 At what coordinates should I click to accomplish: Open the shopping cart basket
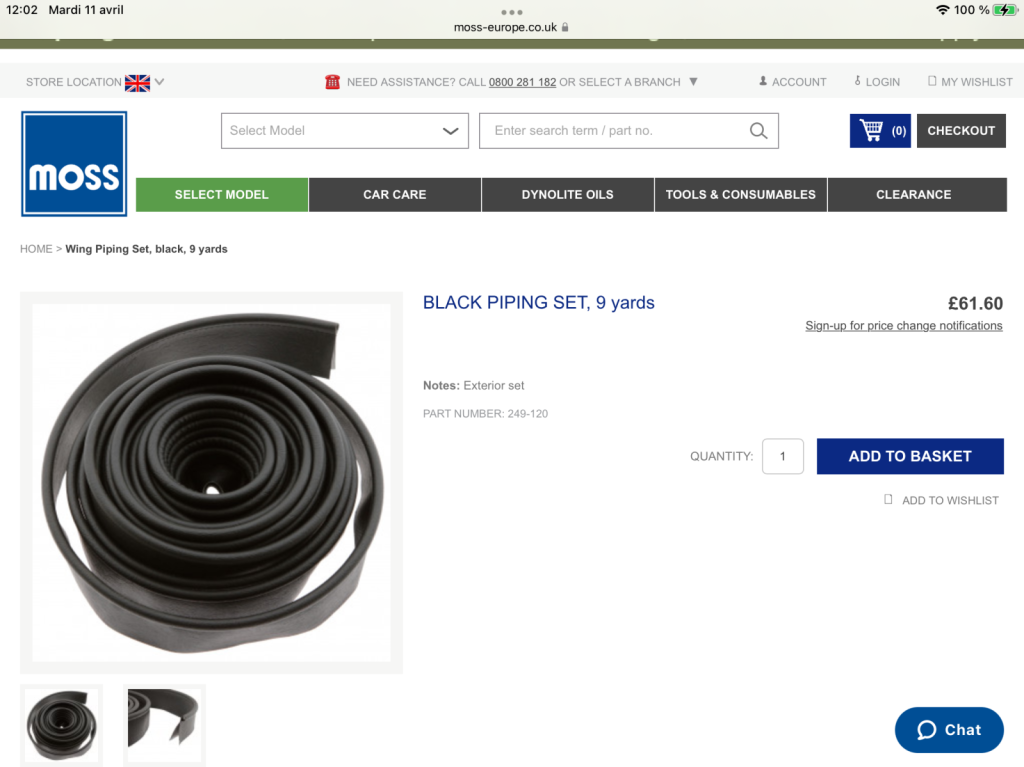[x=880, y=131]
